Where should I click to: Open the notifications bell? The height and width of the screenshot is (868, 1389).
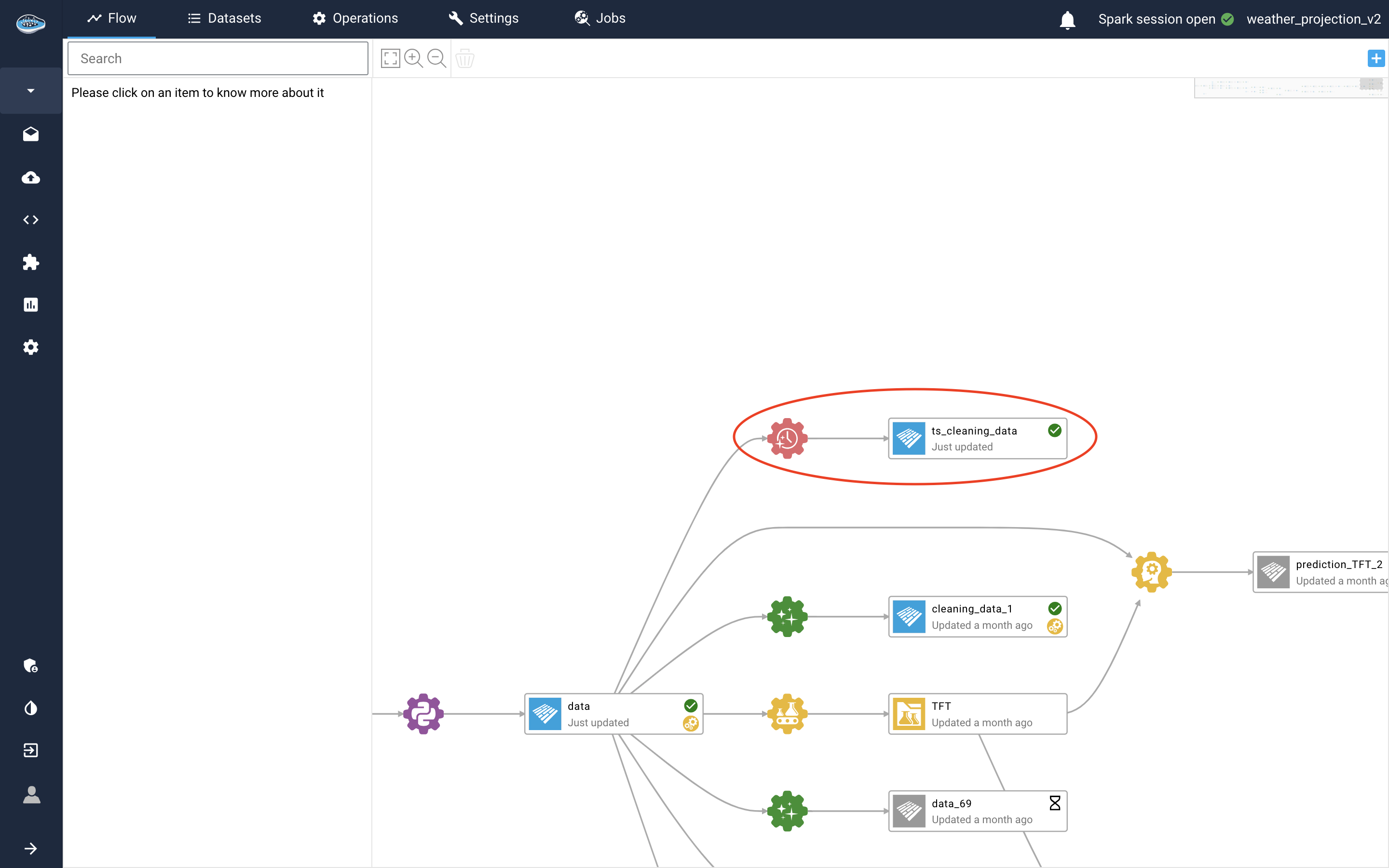pyautogui.click(x=1067, y=19)
